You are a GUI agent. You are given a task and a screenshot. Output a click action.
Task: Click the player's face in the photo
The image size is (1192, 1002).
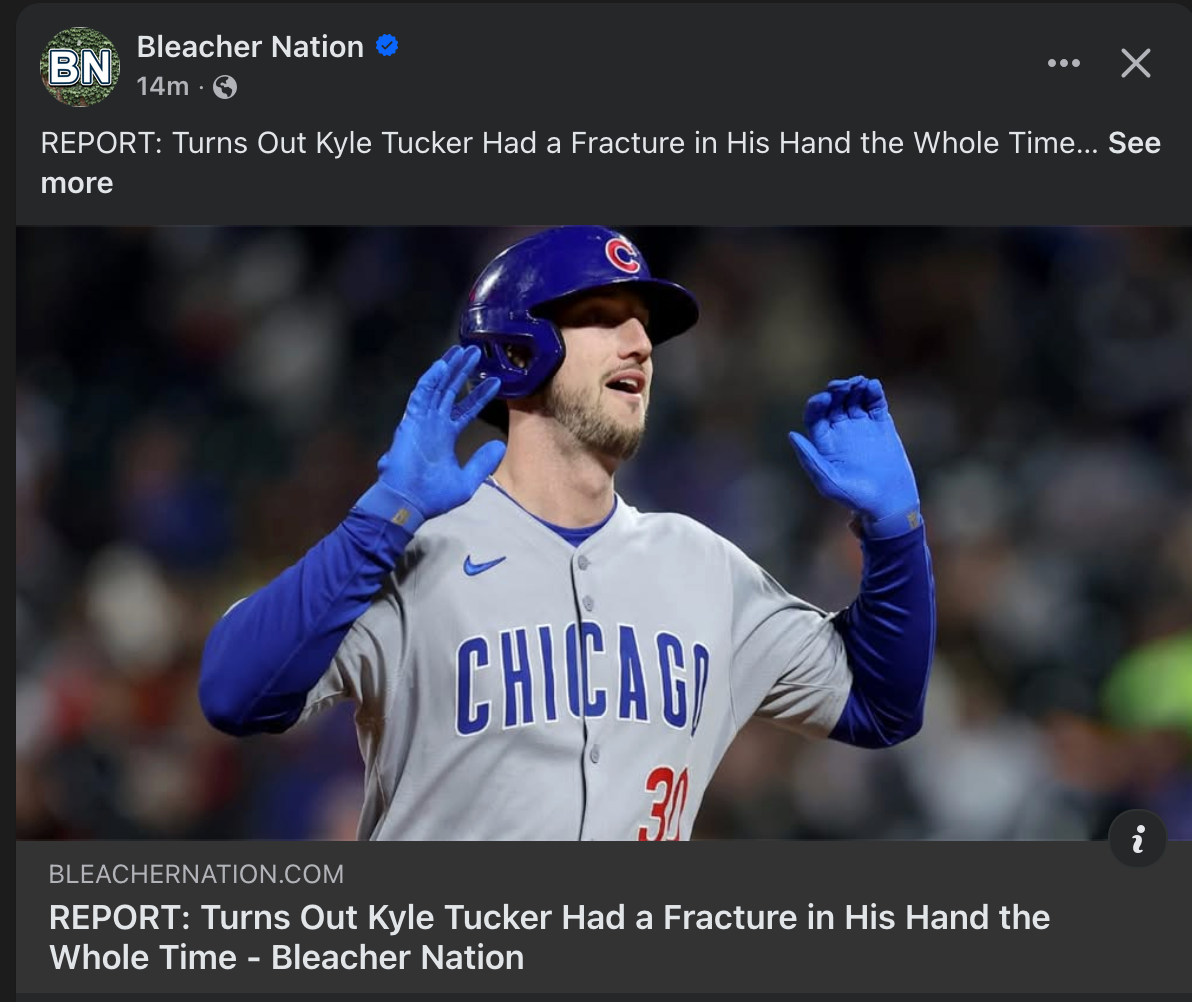click(x=600, y=380)
